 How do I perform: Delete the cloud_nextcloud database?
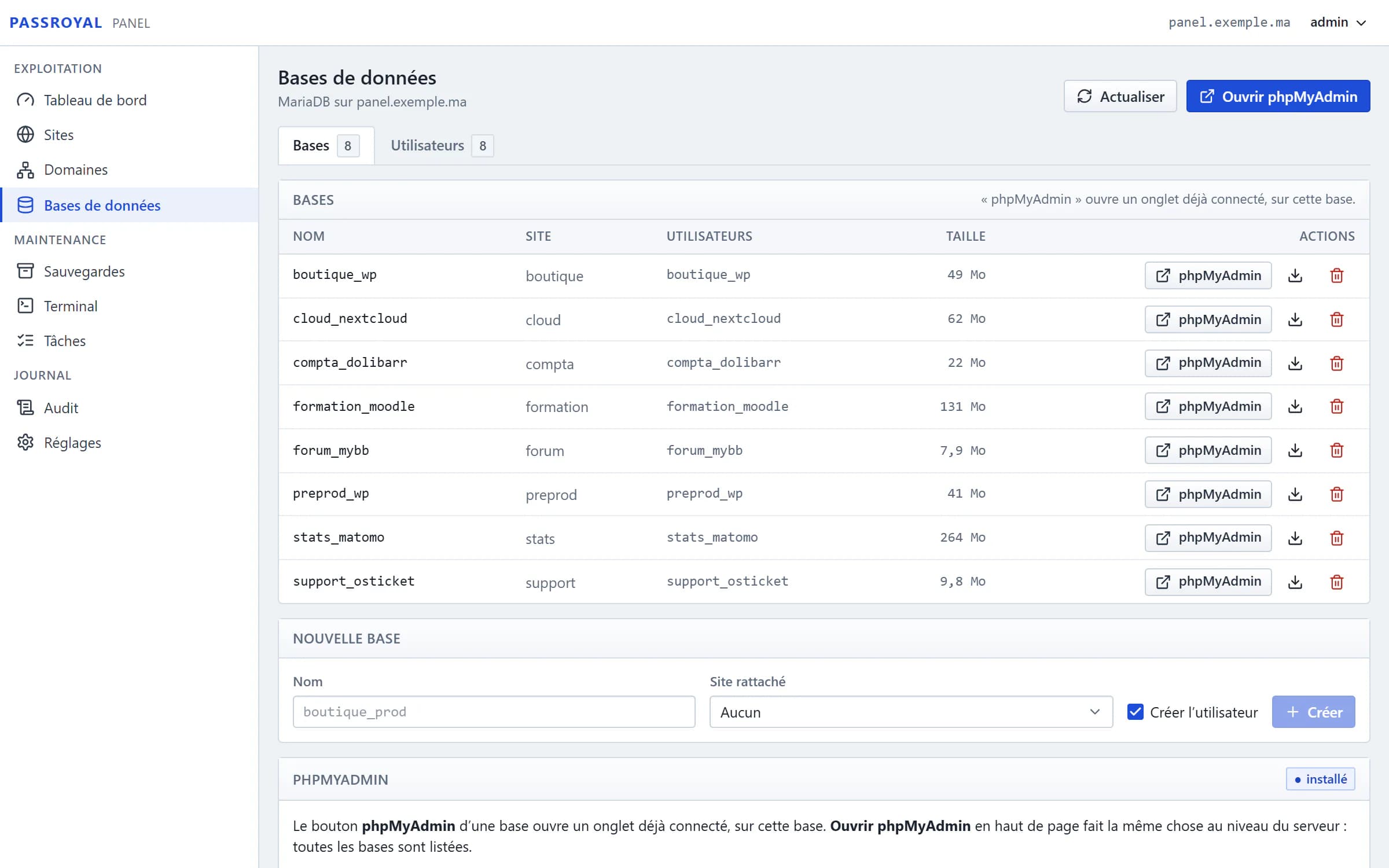tap(1336, 319)
